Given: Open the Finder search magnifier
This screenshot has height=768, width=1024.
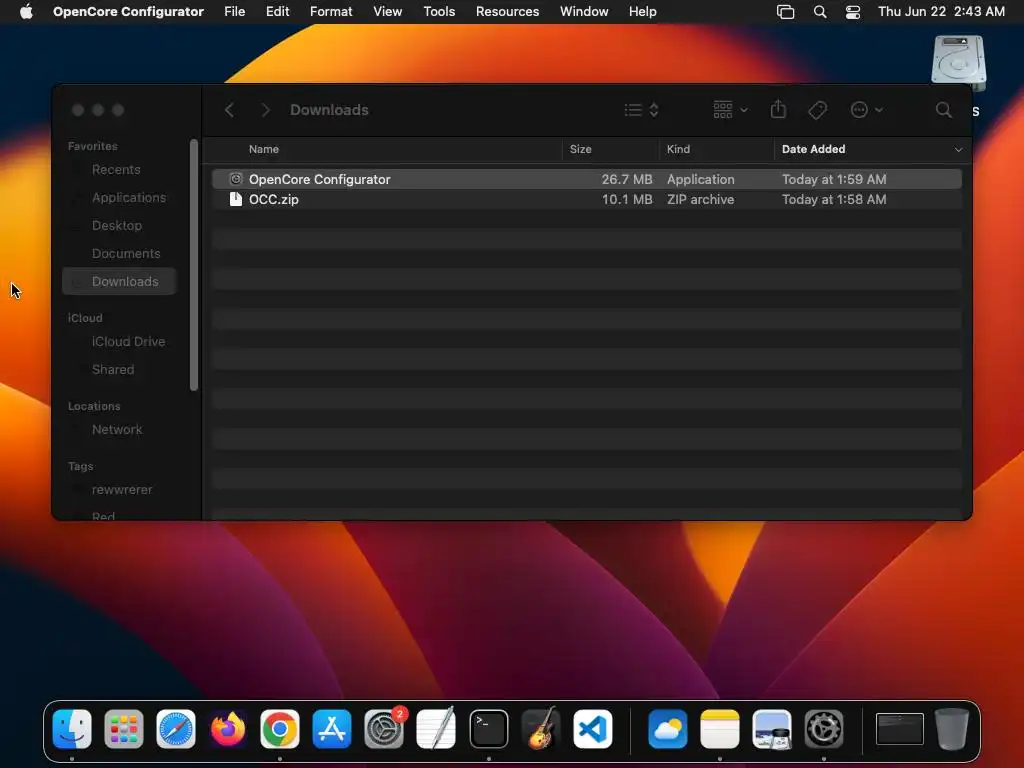Looking at the screenshot, I should 943,110.
